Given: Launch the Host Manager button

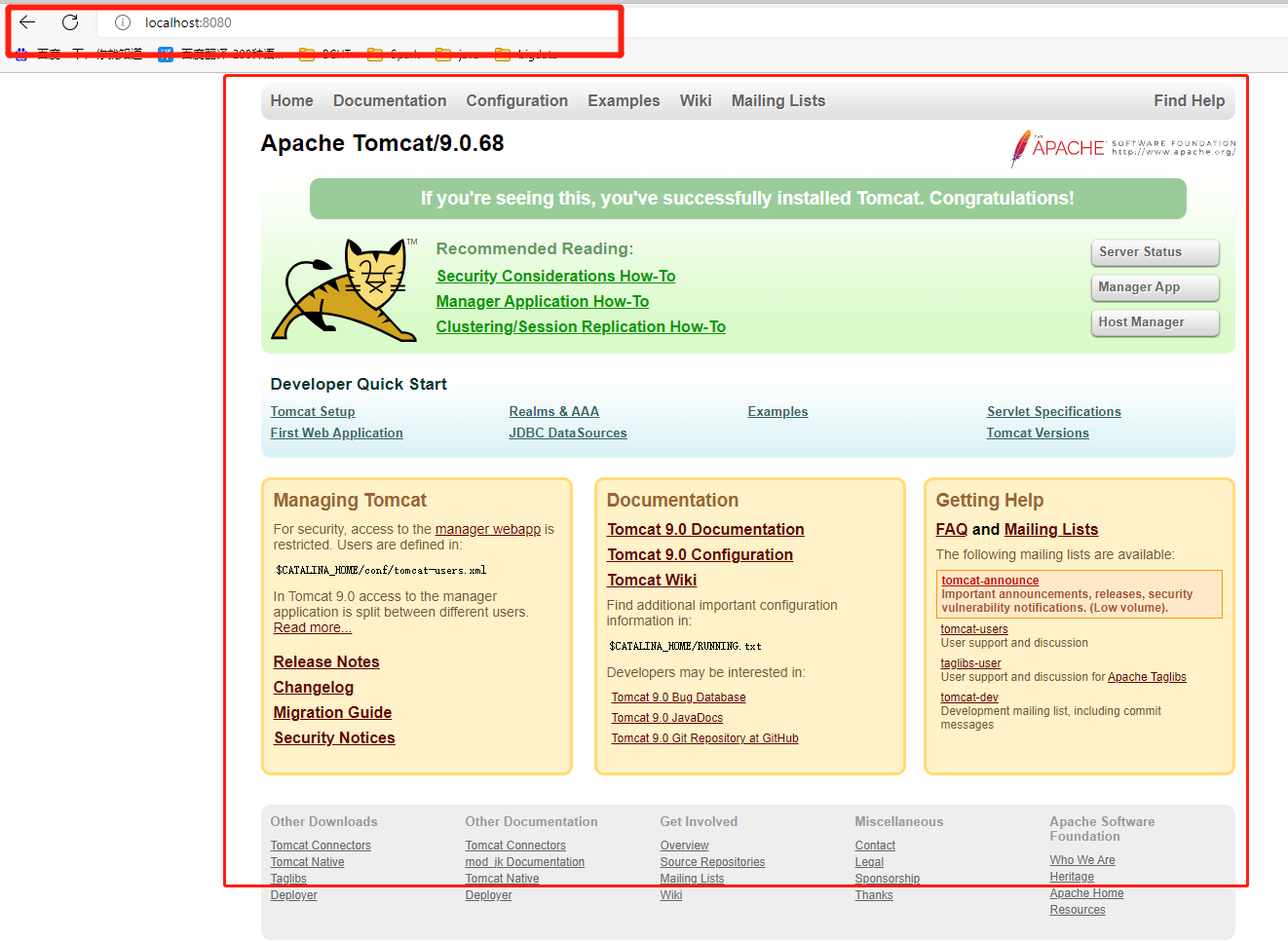Looking at the screenshot, I should pyautogui.click(x=1155, y=322).
